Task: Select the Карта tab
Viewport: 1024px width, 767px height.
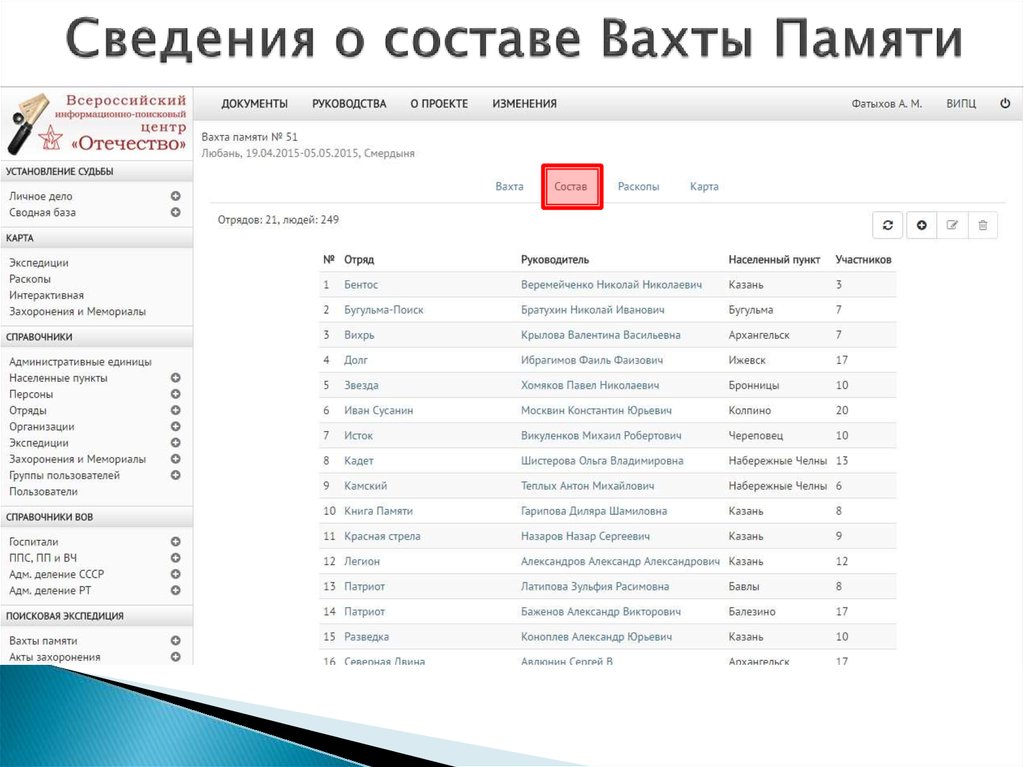Action: [x=703, y=186]
